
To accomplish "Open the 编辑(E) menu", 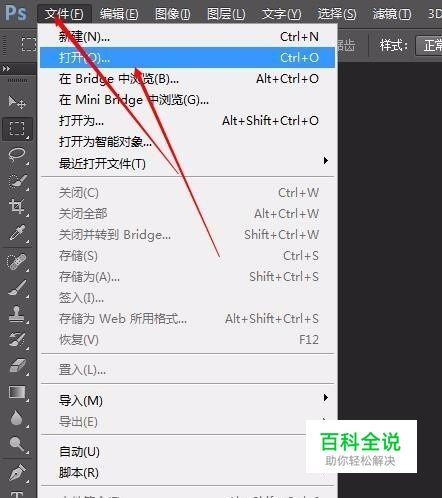I will pos(119,14).
